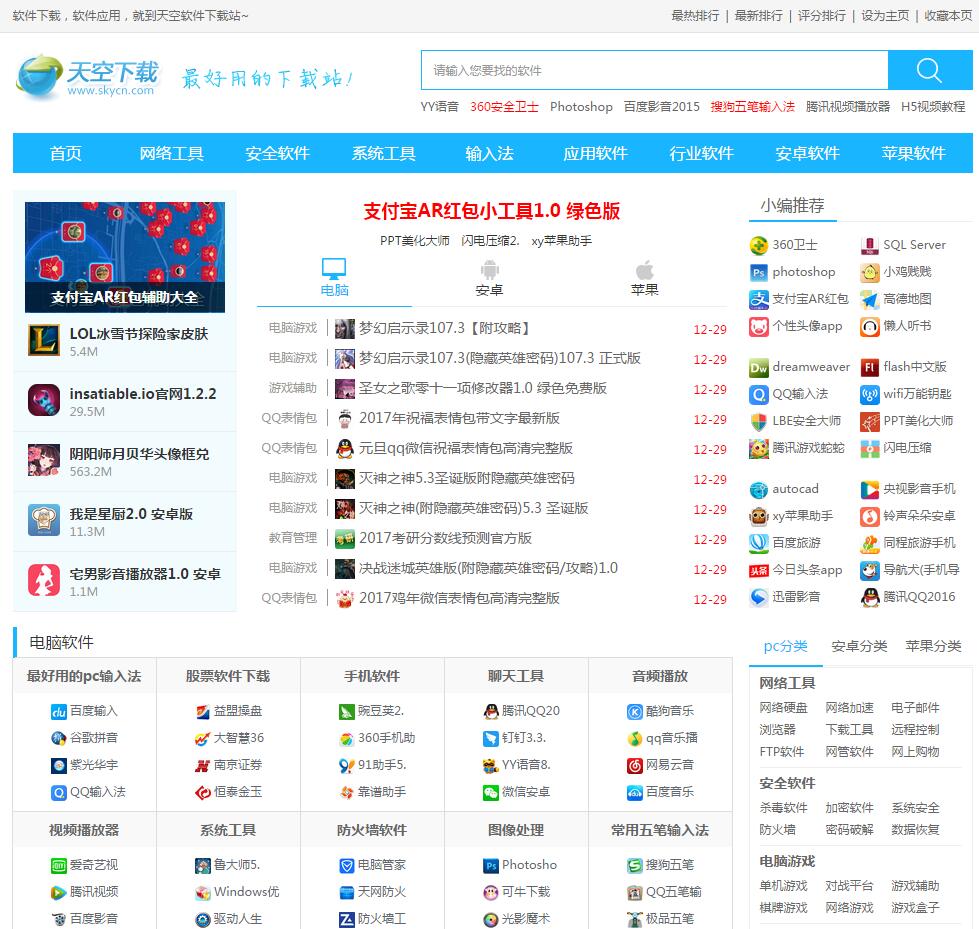Viewport: 979px width, 929px height.
Task: Click the 搜狗五笔输入法 hot search link
Action: (x=752, y=107)
